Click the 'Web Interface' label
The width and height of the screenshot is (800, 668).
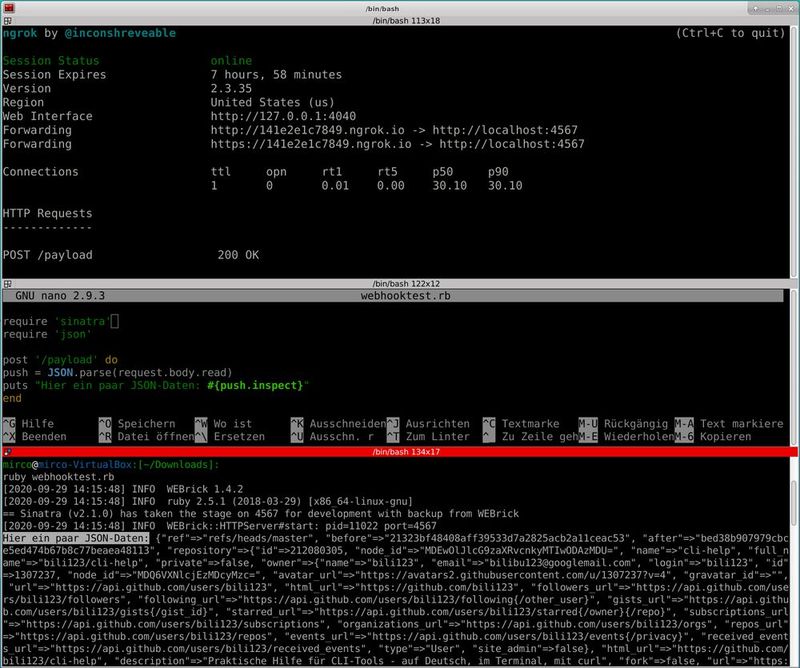(x=47, y=116)
